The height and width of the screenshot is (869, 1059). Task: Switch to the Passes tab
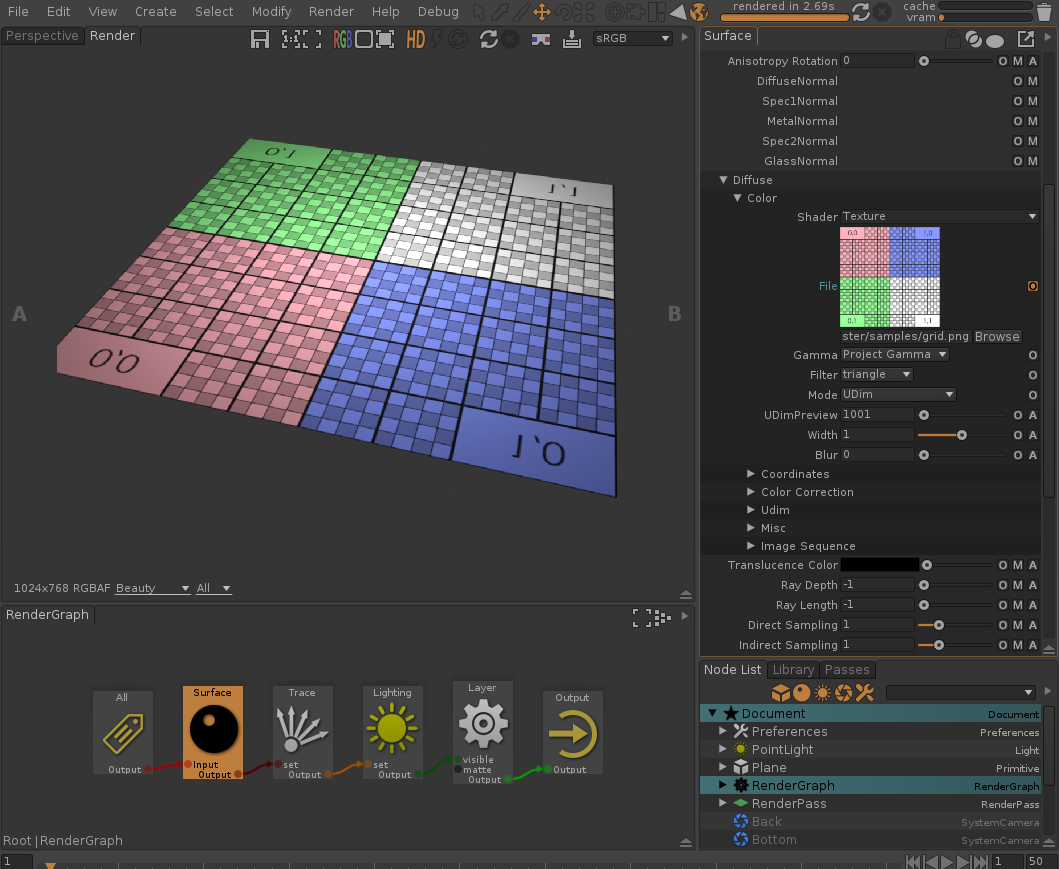click(x=846, y=670)
